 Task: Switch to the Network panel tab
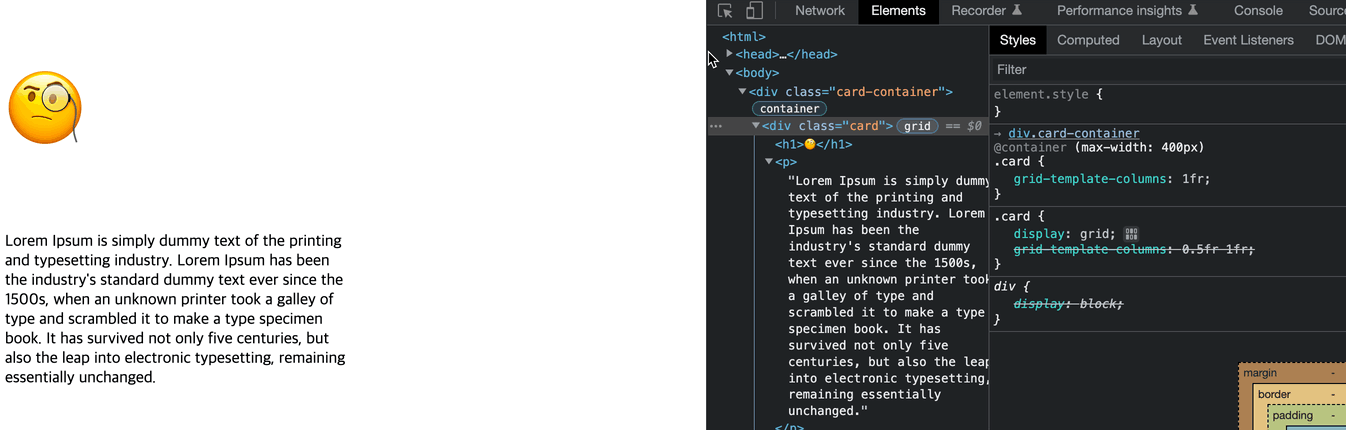pos(820,11)
